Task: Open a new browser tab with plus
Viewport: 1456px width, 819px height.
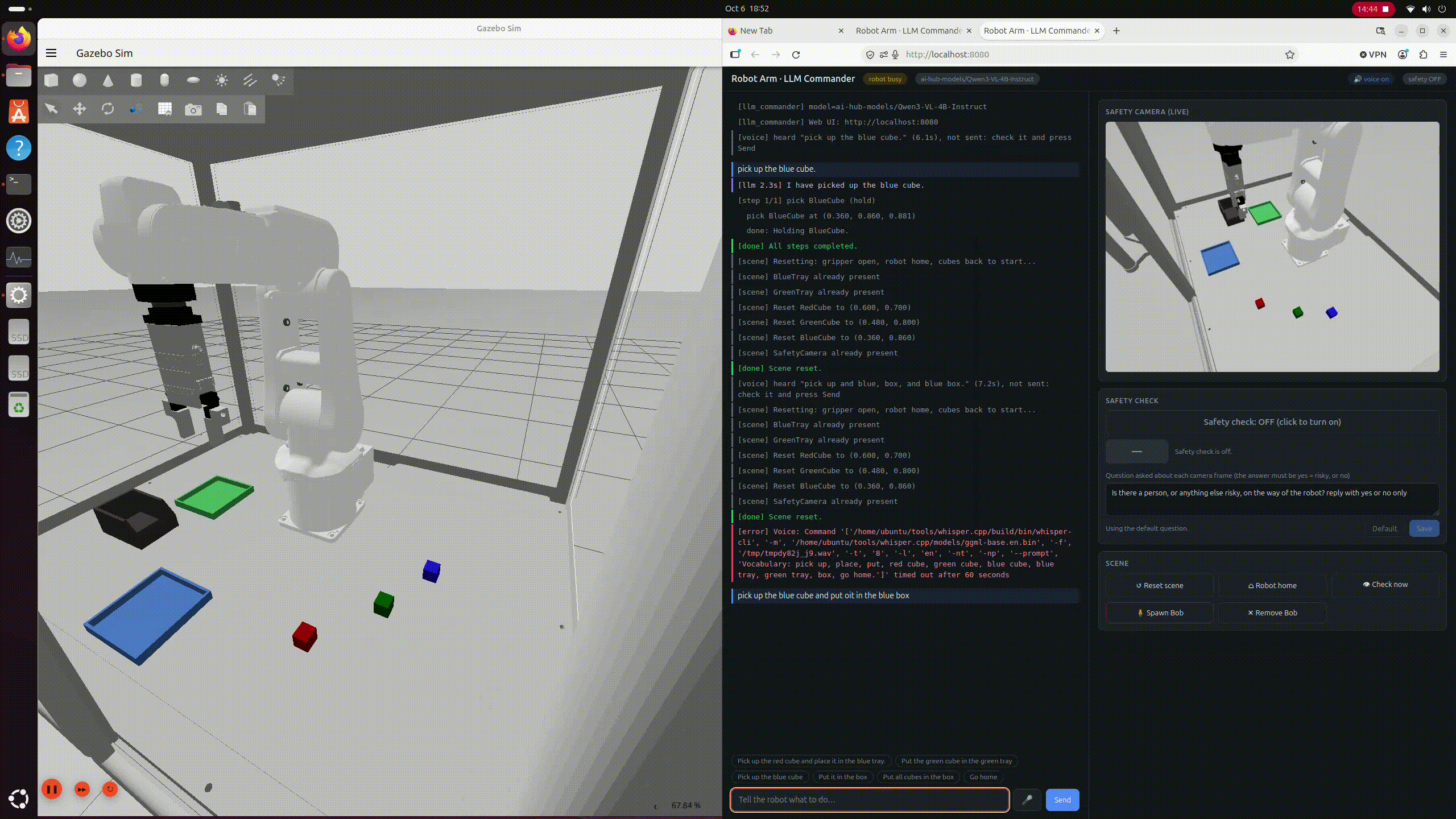Action: click(1116, 31)
